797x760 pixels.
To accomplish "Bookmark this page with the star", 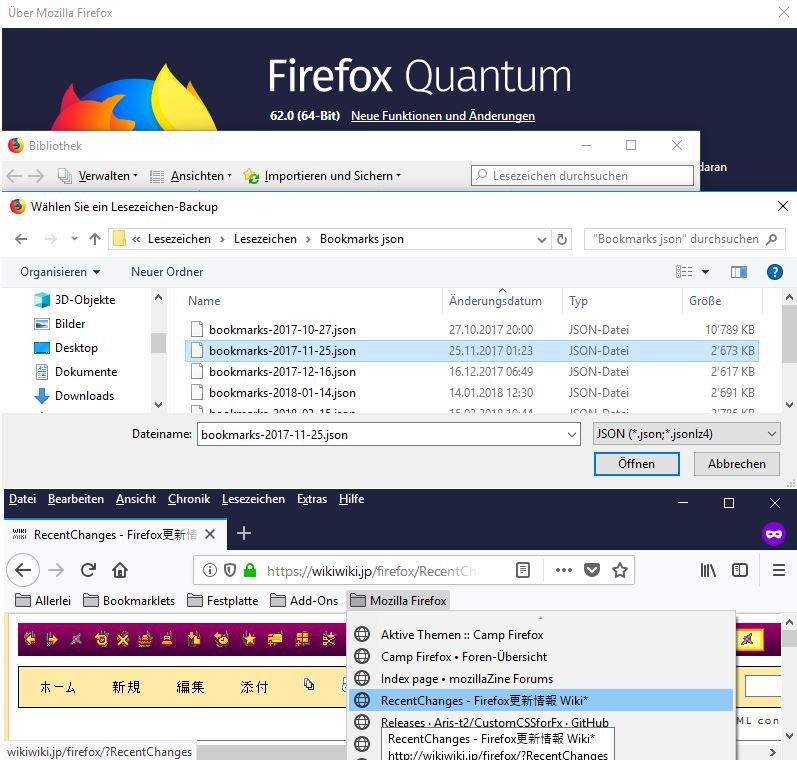I will pos(620,570).
